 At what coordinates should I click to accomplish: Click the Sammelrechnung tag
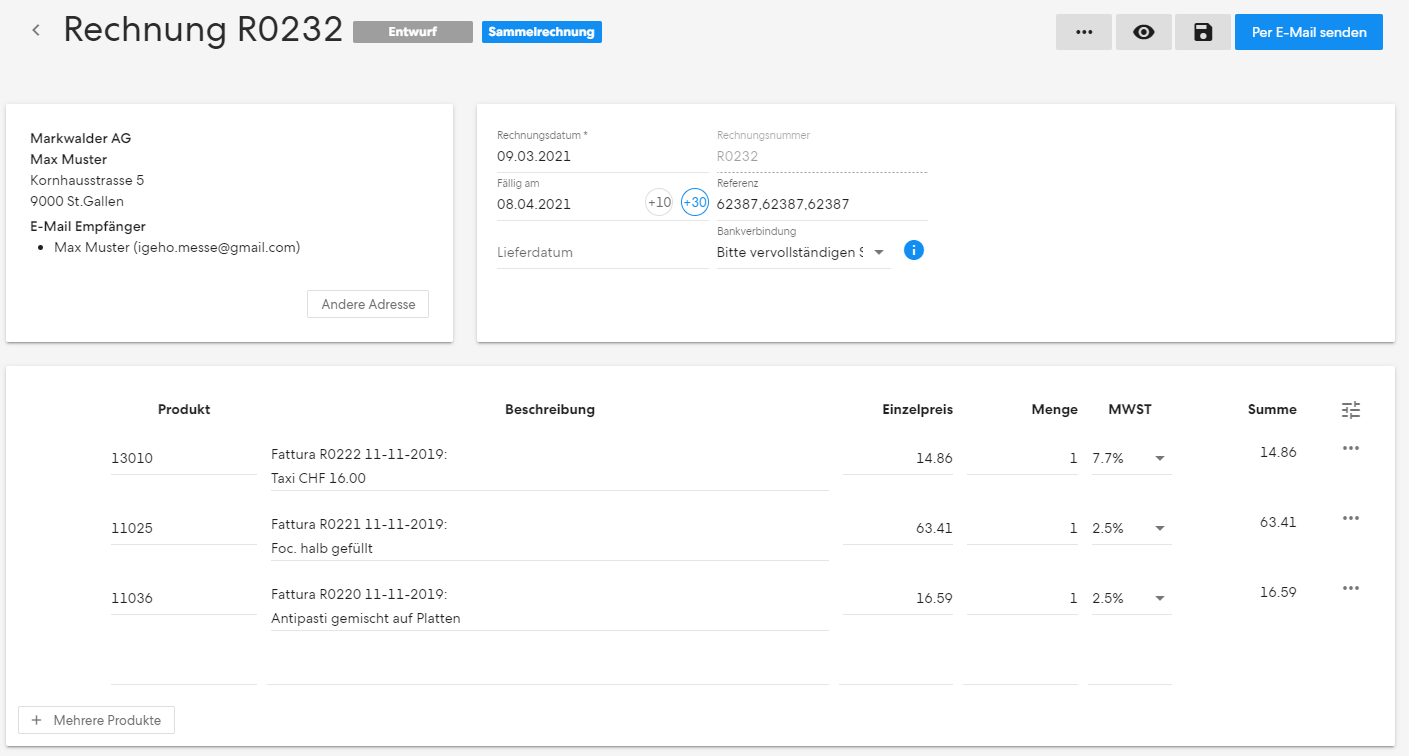542,32
